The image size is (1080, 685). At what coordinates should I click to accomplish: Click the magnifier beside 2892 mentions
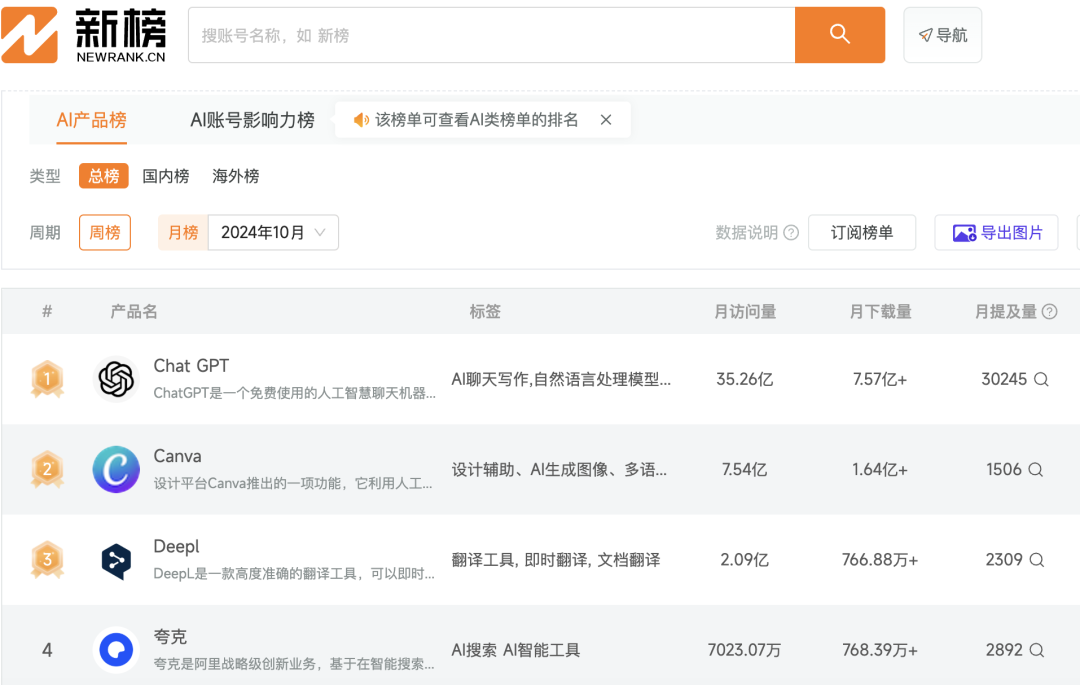pos(1037,650)
